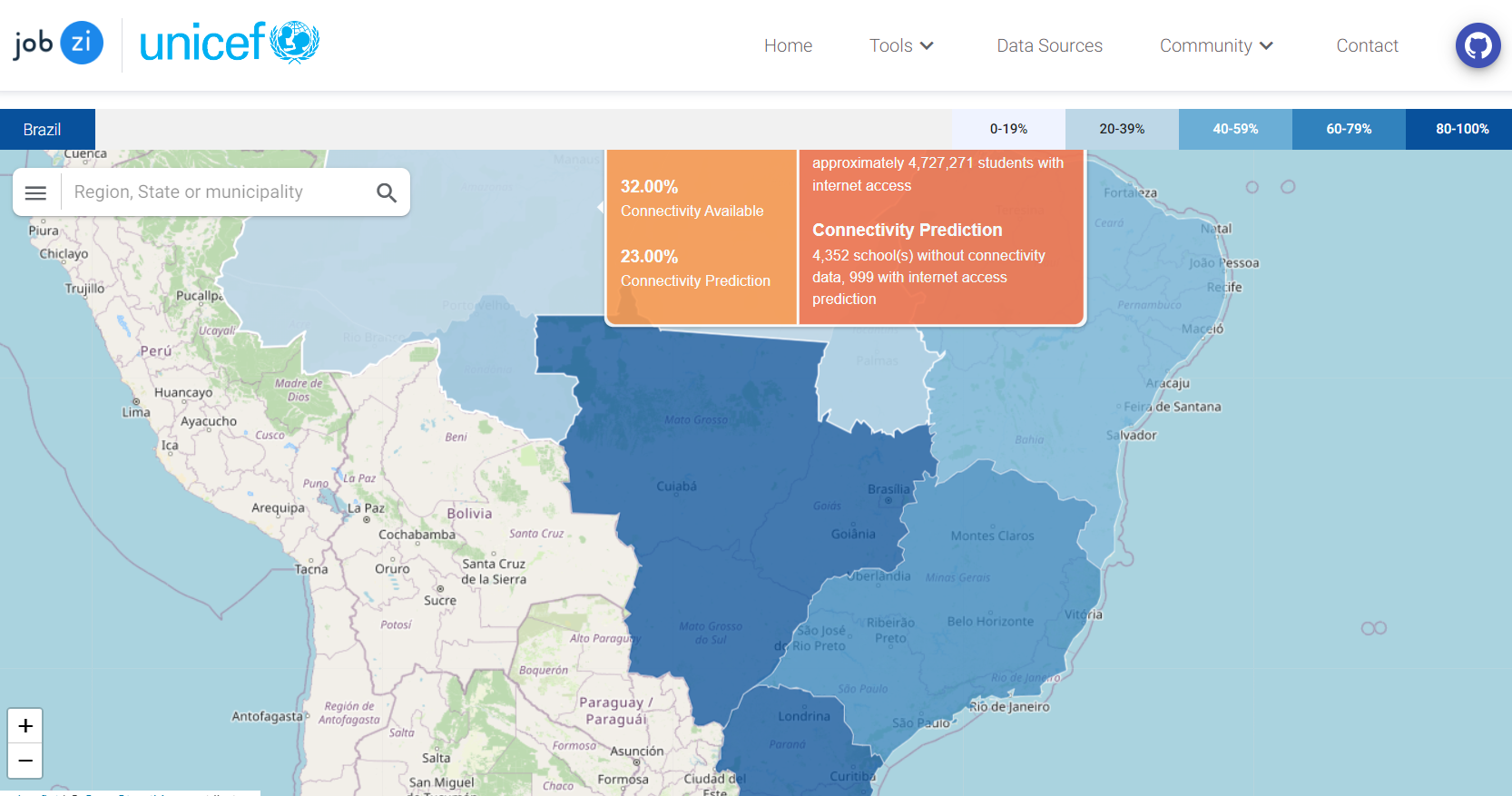Go to the Home page
Image resolution: width=1512 pixels, height=796 pixels.
[x=788, y=45]
